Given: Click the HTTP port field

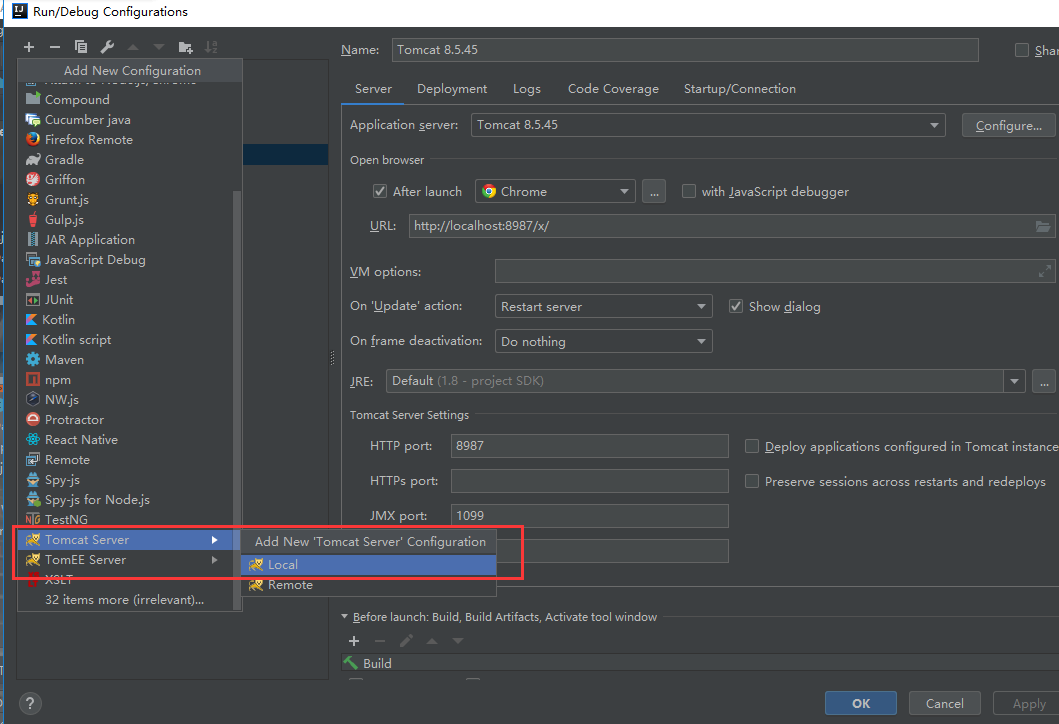Looking at the screenshot, I should click(590, 446).
